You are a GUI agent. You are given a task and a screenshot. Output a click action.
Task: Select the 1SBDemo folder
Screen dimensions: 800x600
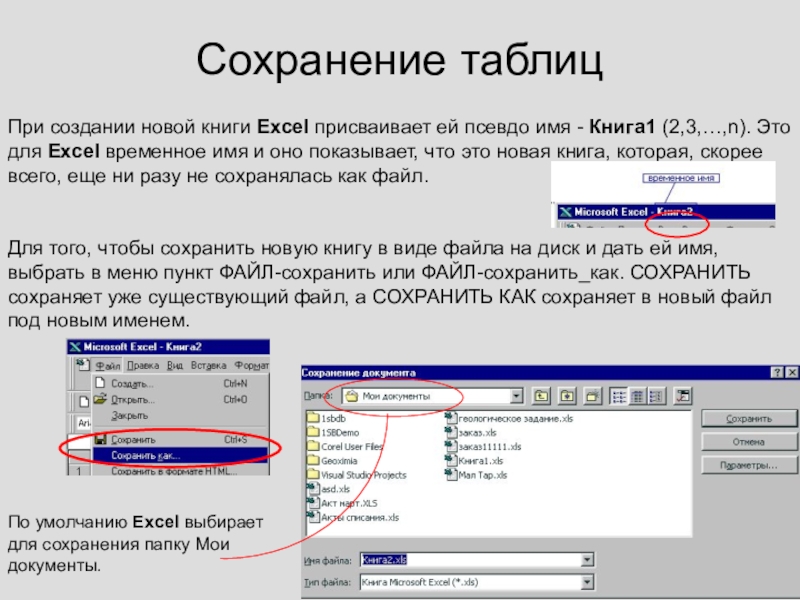pos(333,433)
